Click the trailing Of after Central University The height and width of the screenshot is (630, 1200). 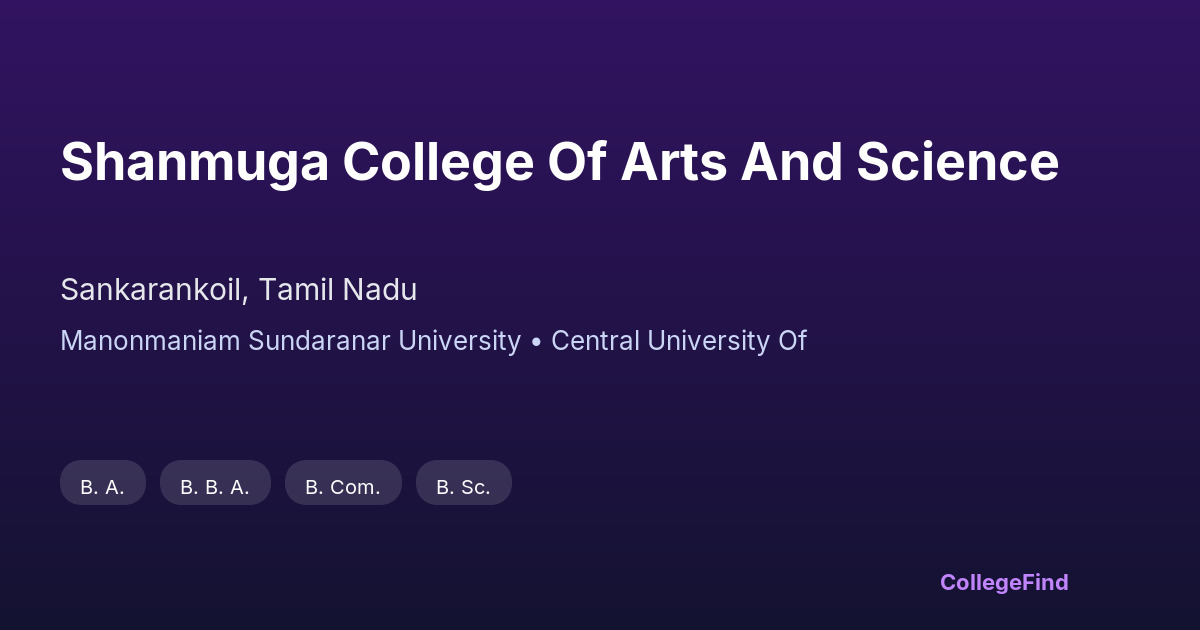click(792, 341)
